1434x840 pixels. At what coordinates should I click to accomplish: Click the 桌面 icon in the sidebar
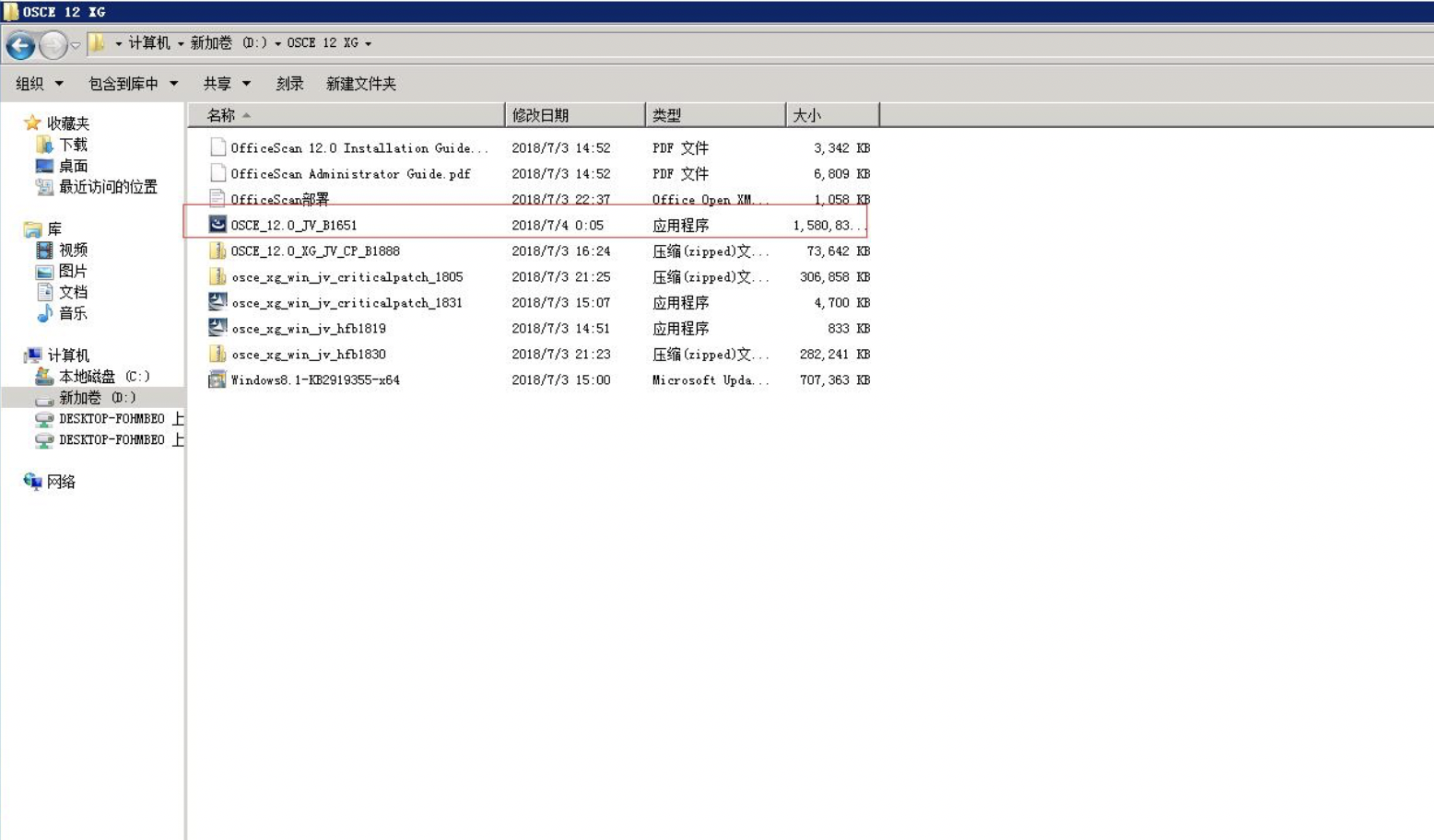click(x=44, y=166)
